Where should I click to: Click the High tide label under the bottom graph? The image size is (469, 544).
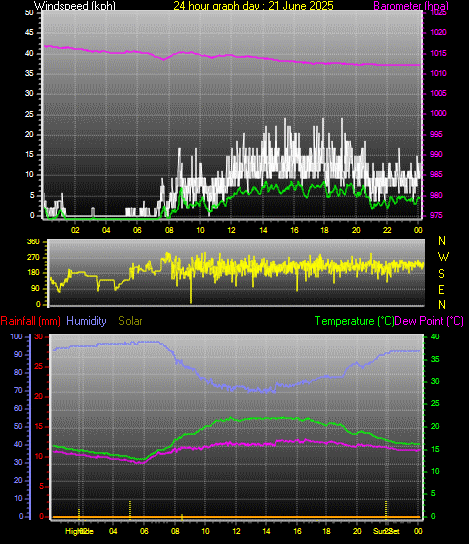(x=79, y=531)
